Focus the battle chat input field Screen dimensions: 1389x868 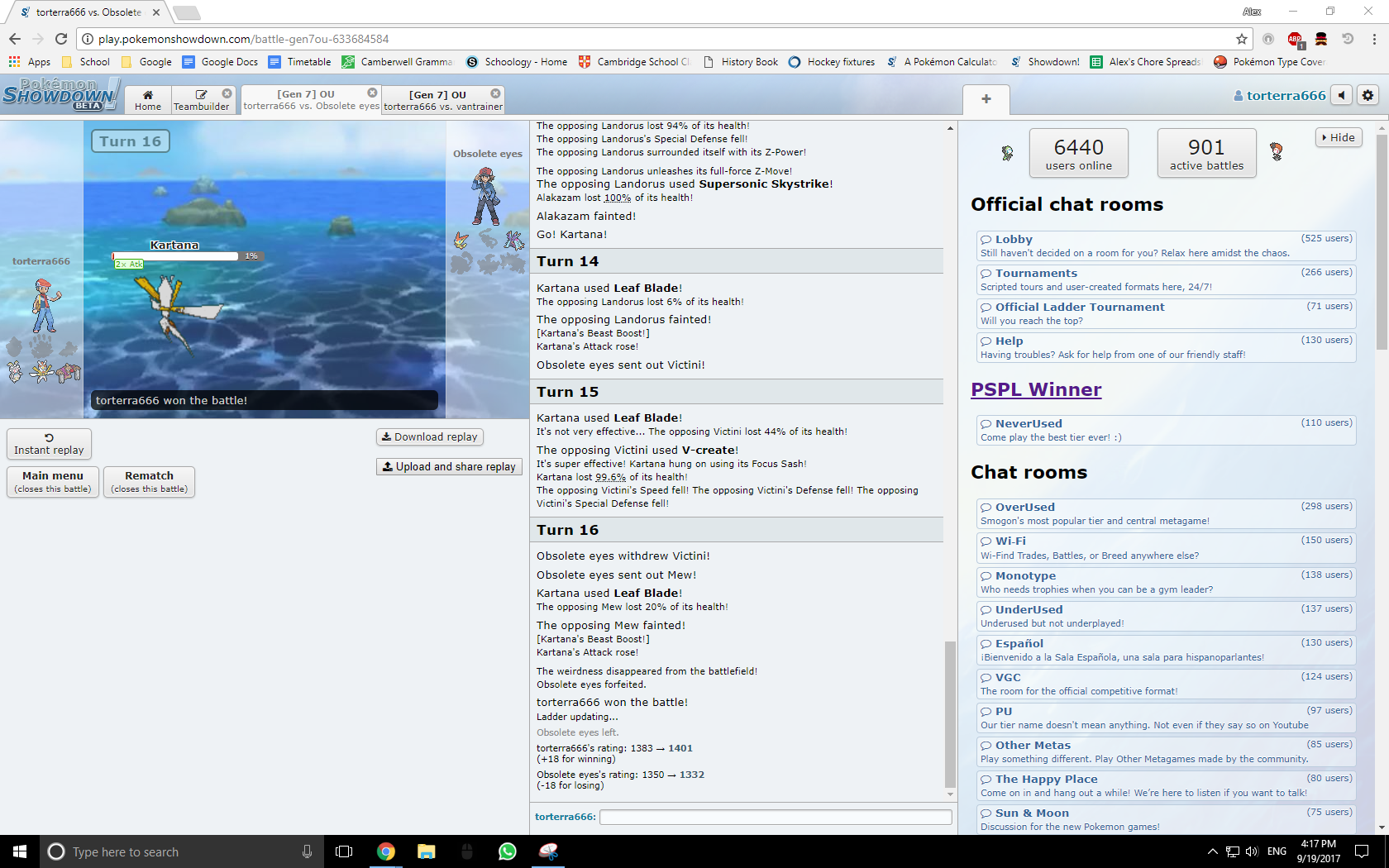point(776,817)
